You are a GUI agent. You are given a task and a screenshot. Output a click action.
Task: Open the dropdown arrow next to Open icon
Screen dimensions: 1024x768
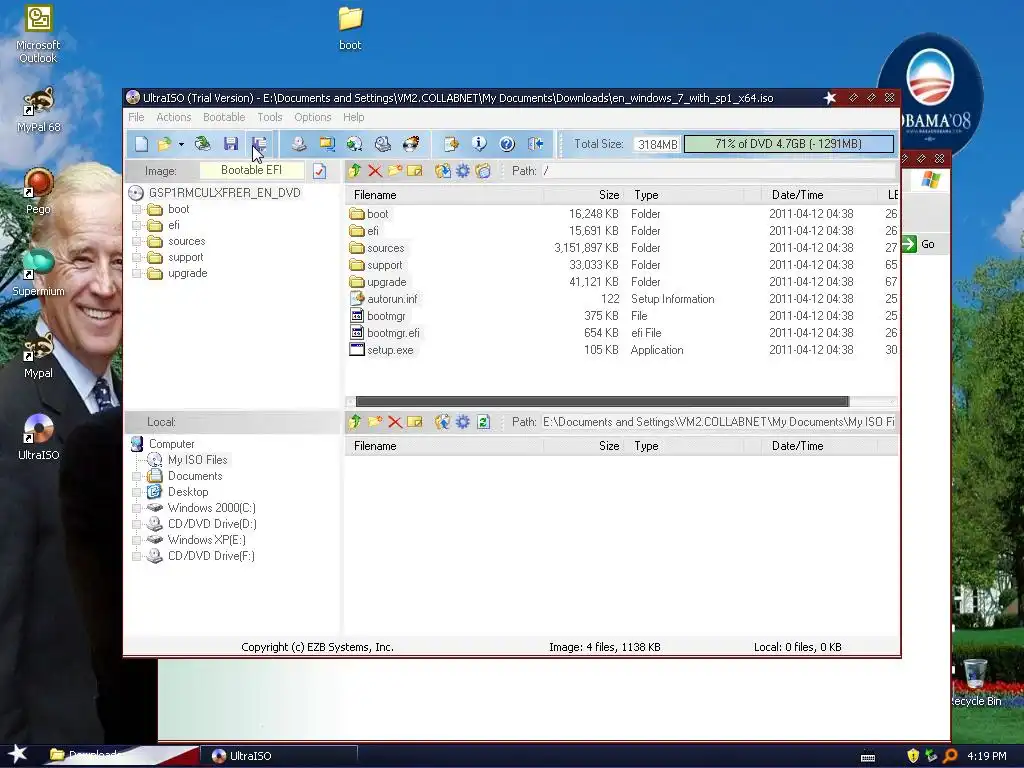(x=181, y=144)
